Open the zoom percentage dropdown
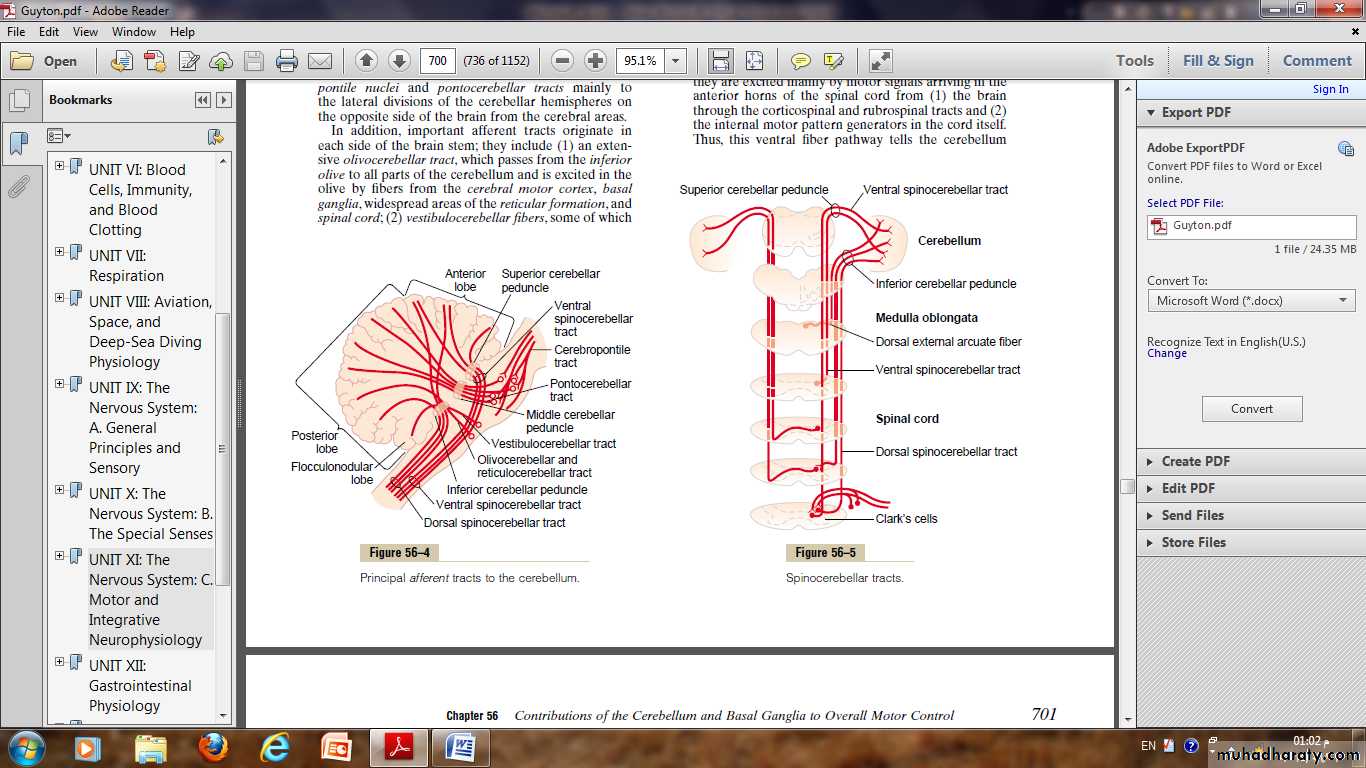1366x768 pixels. click(676, 61)
